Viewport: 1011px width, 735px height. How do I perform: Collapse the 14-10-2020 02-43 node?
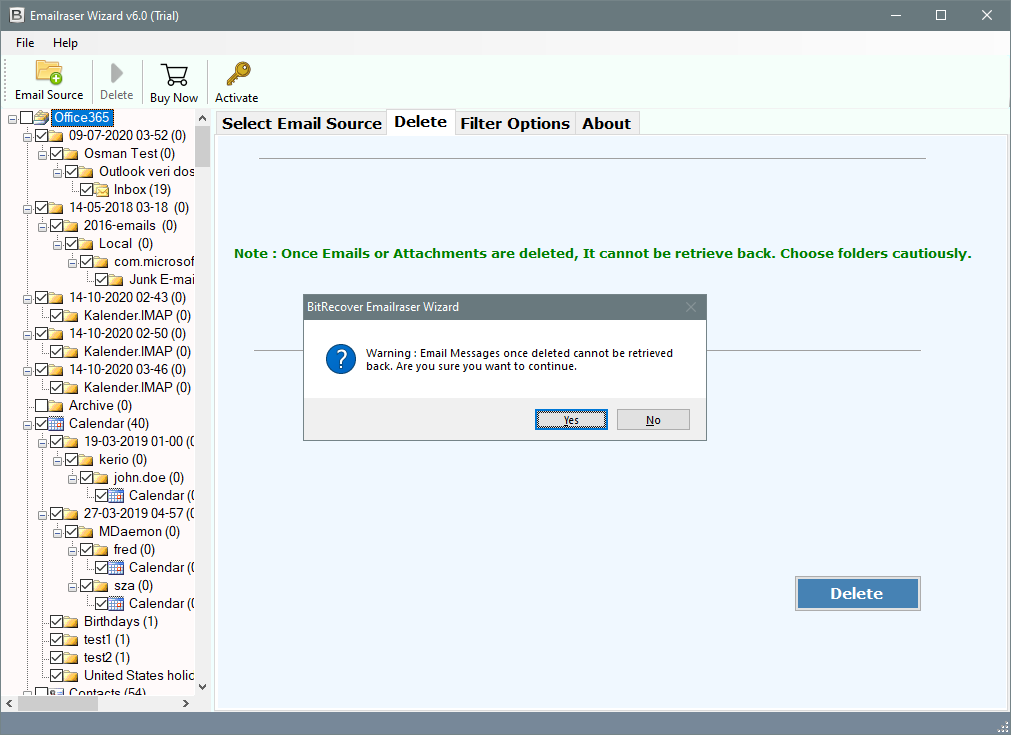point(27,299)
